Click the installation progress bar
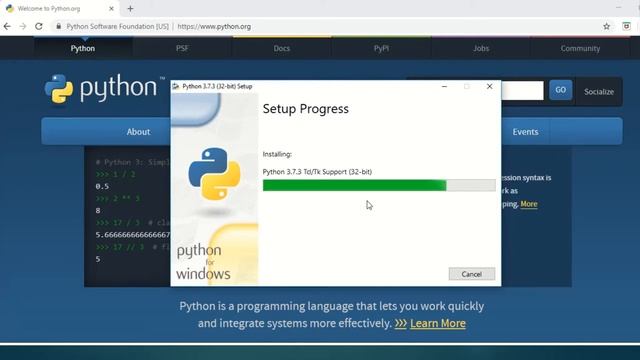640x360 pixels. (x=379, y=185)
